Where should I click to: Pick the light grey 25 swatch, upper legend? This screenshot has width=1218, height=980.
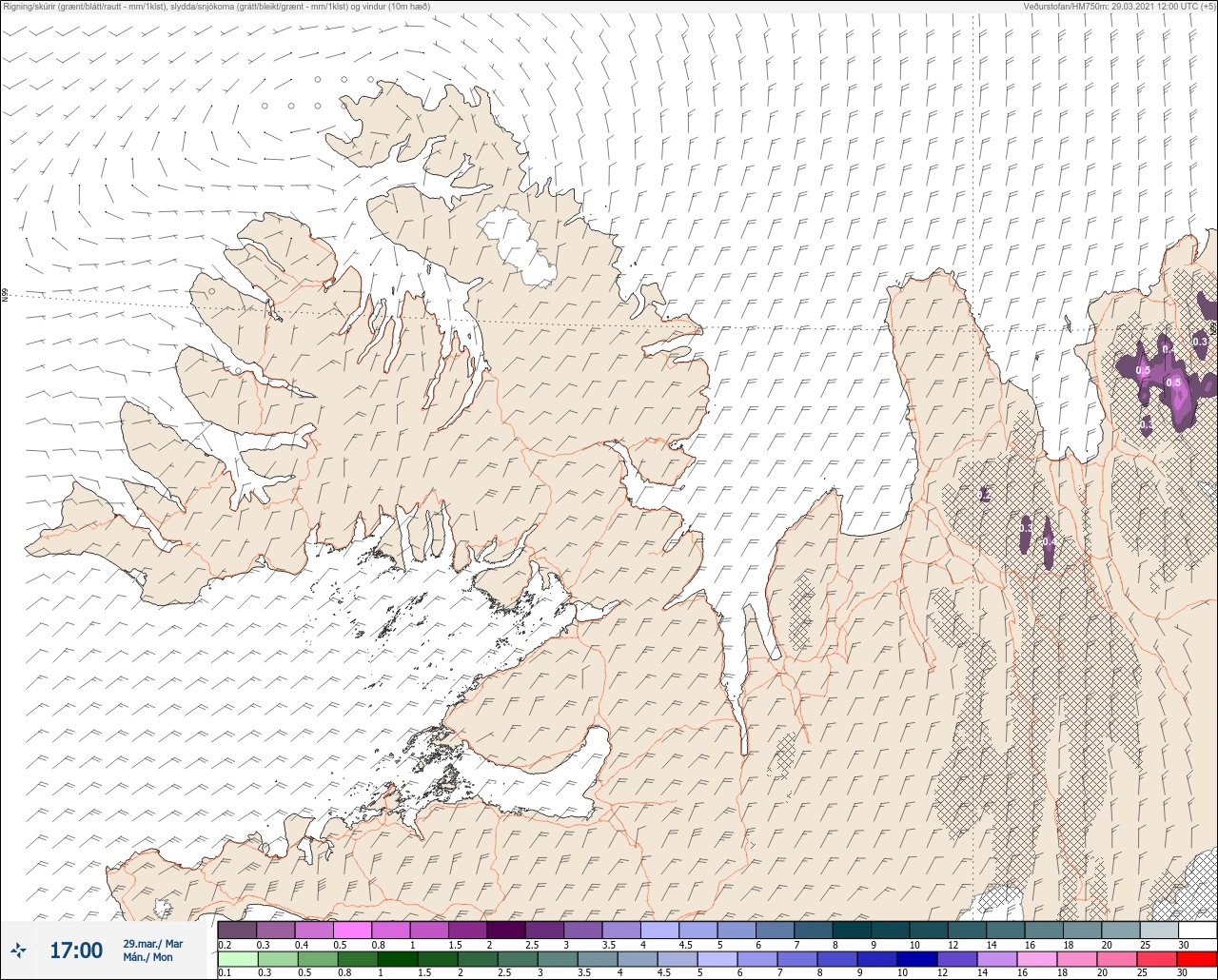pyautogui.click(x=1158, y=930)
